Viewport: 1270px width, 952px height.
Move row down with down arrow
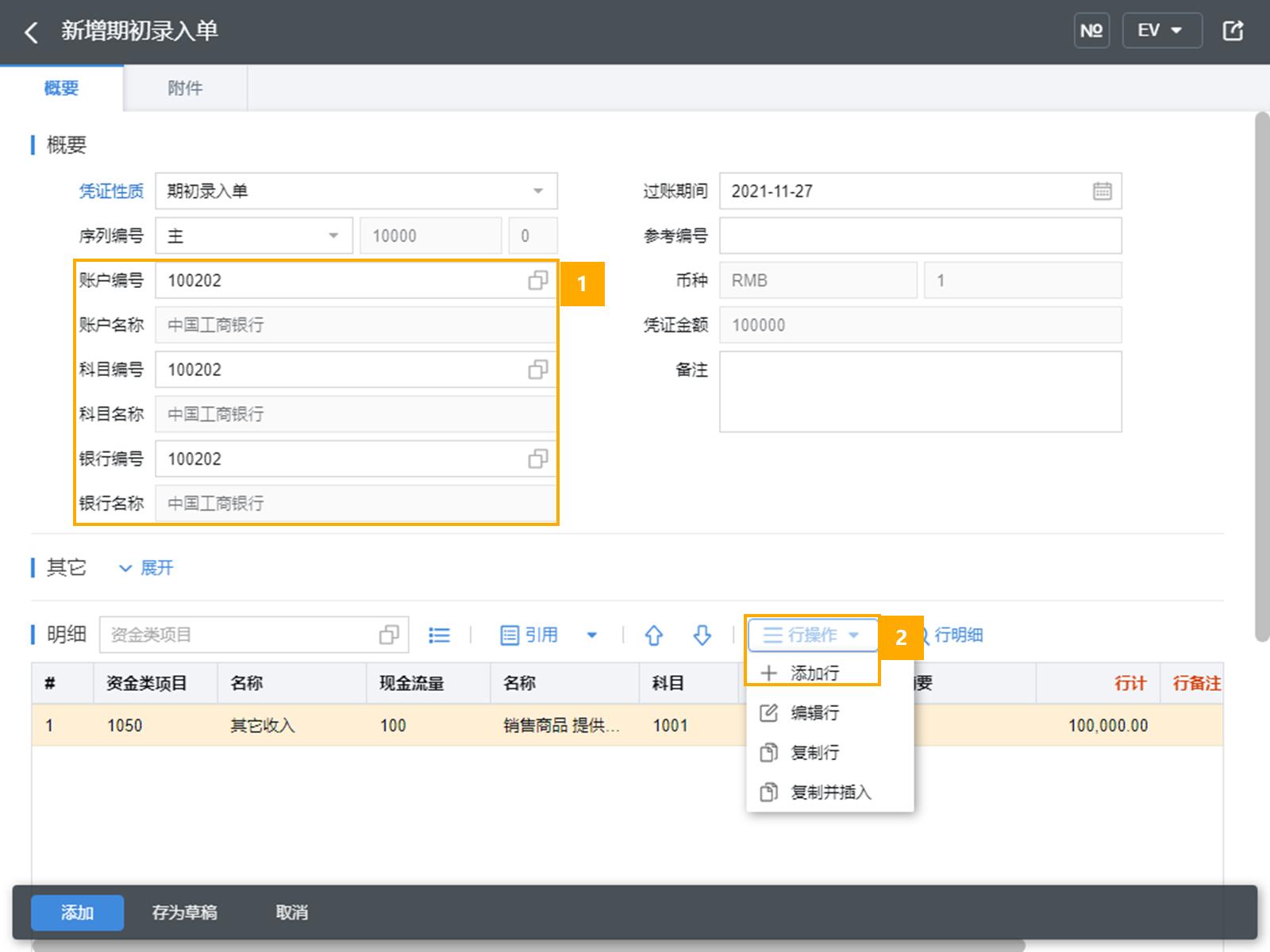[702, 635]
